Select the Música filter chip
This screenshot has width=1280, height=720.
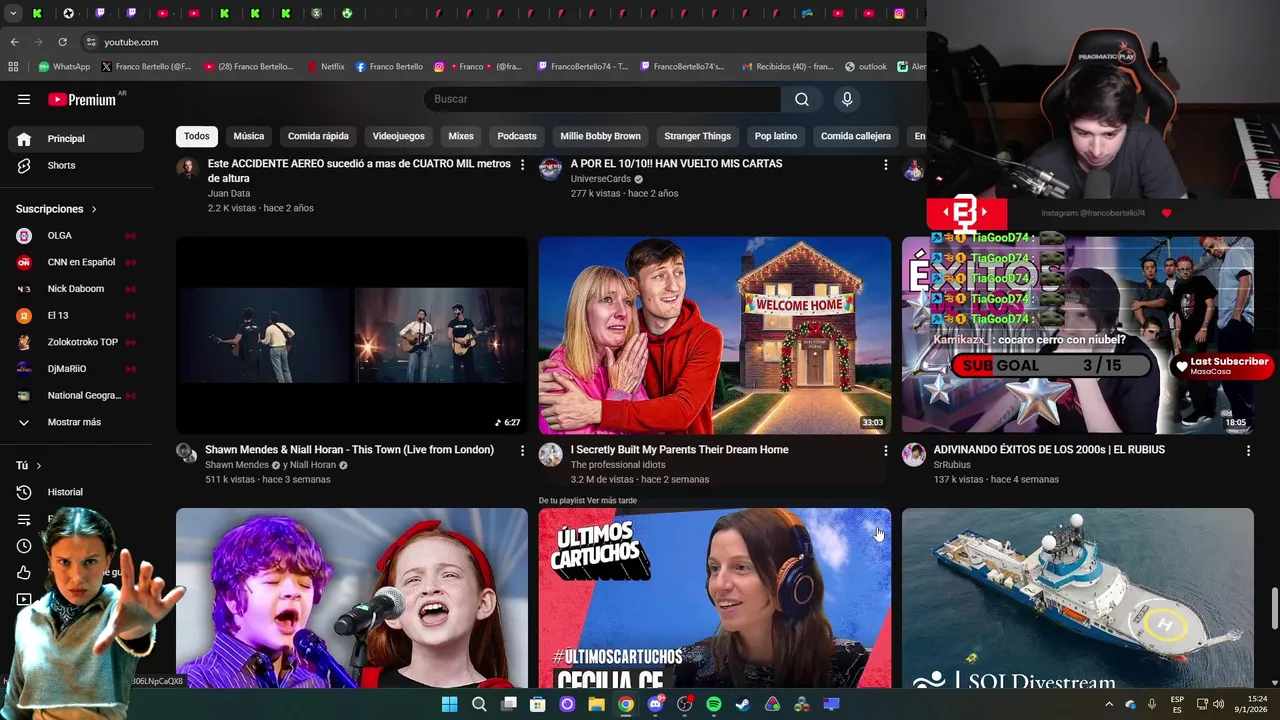(249, 136)
